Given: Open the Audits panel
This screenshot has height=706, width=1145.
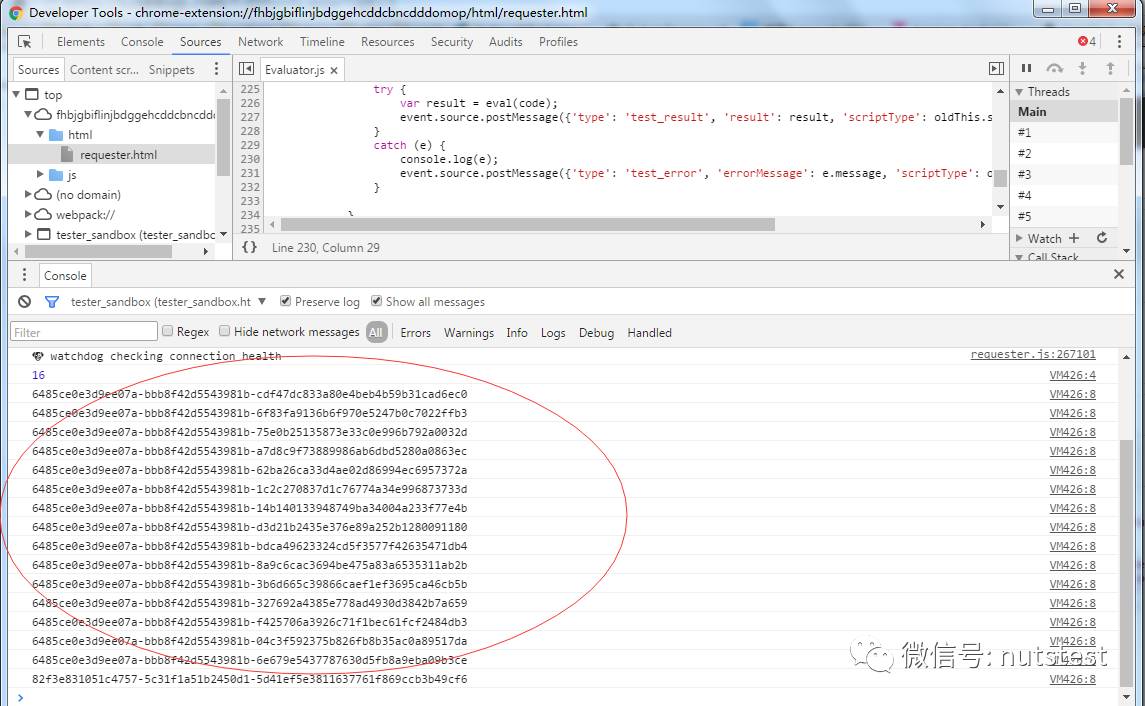Looking at the screenshot, I should 505,42.
